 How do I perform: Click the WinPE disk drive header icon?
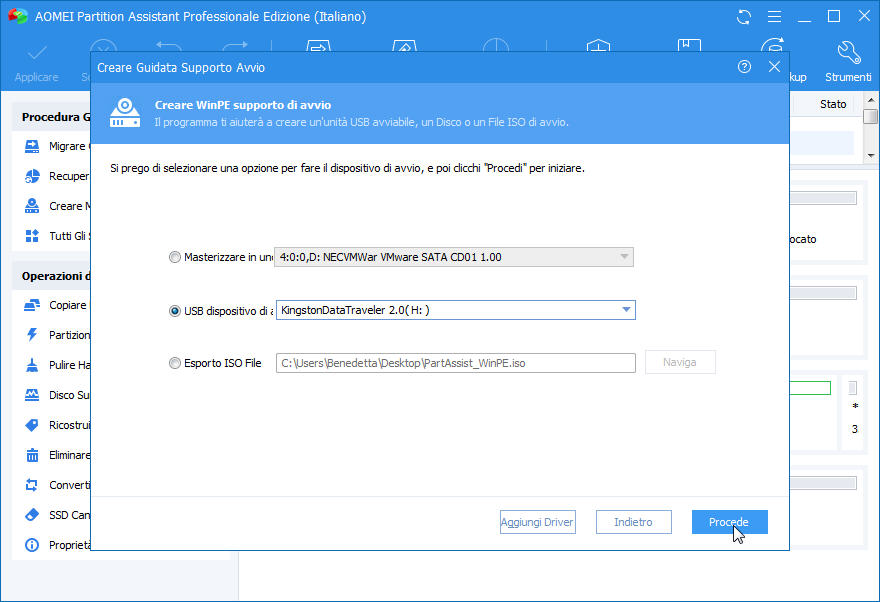click(125, 113)
